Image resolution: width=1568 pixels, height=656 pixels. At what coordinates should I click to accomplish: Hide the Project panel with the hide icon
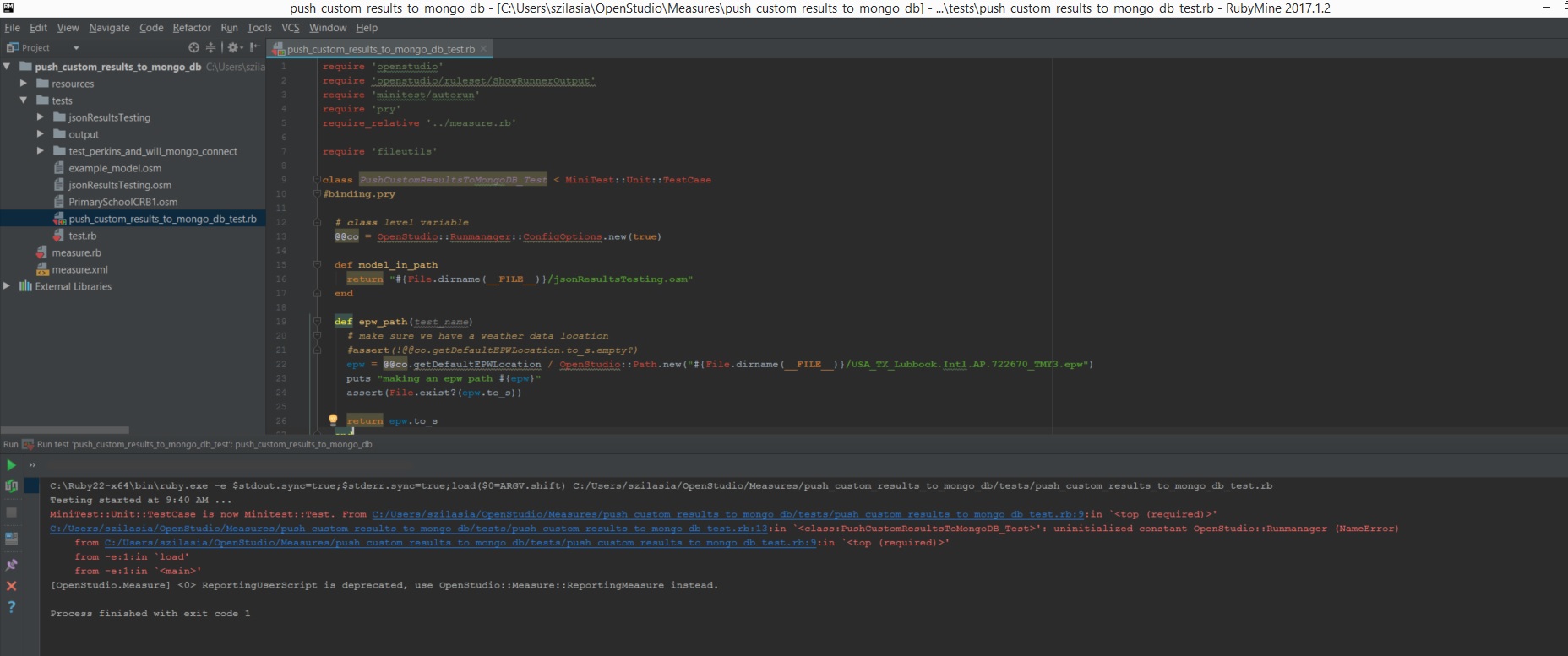(254, 48)
